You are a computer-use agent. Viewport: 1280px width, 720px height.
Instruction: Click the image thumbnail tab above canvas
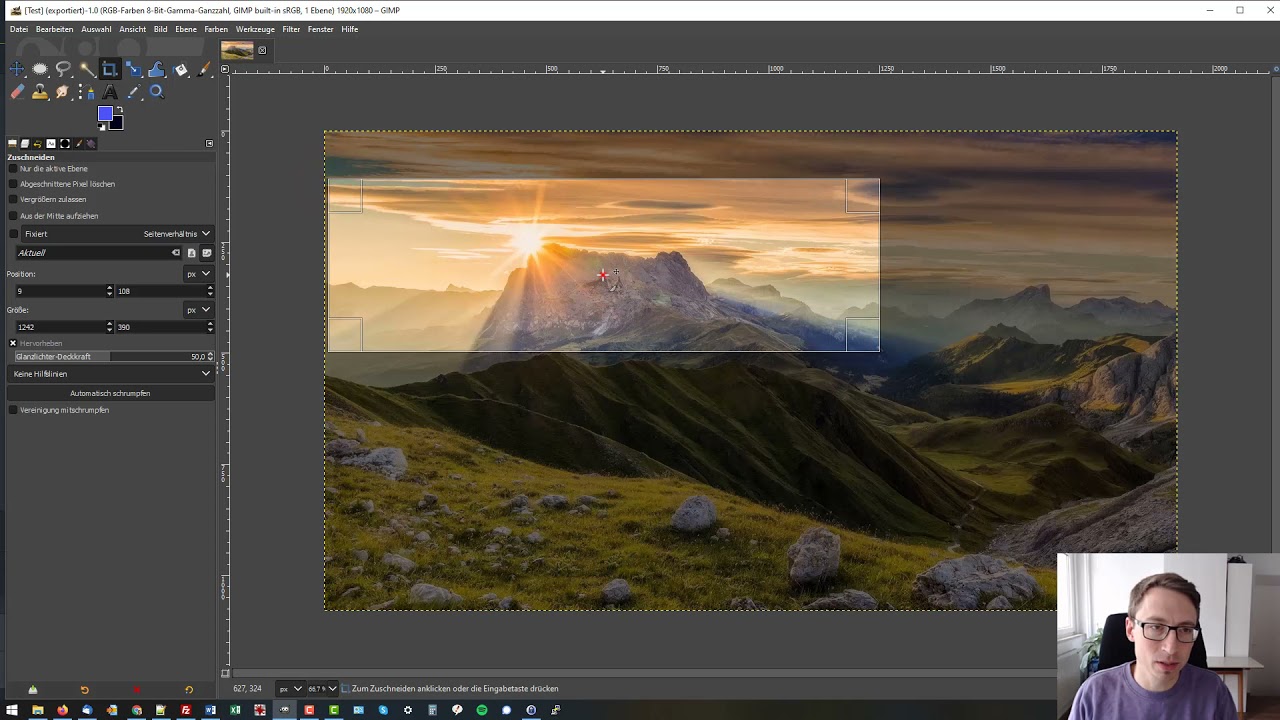(237, 50)
